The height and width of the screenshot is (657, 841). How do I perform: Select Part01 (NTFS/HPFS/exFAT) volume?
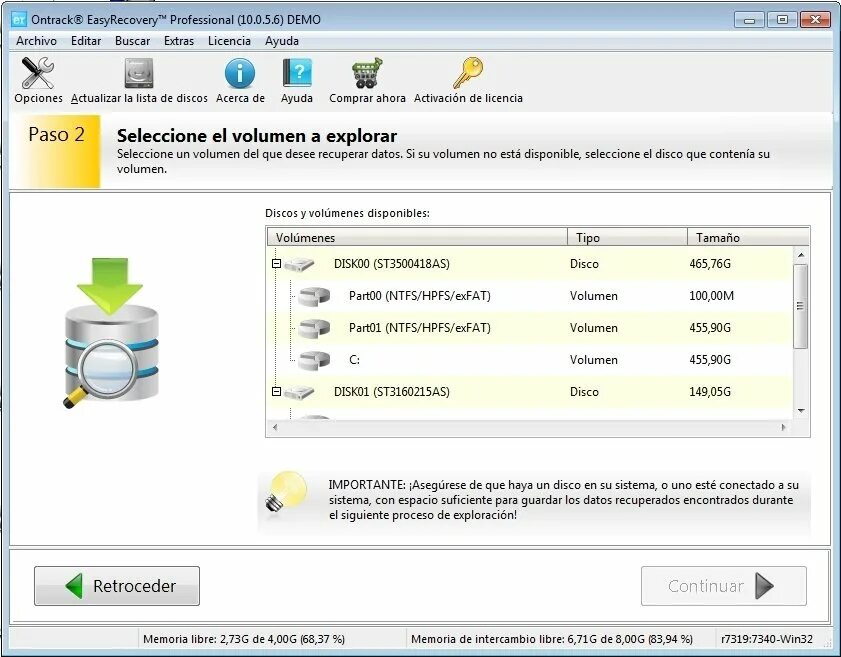point(419,328)
